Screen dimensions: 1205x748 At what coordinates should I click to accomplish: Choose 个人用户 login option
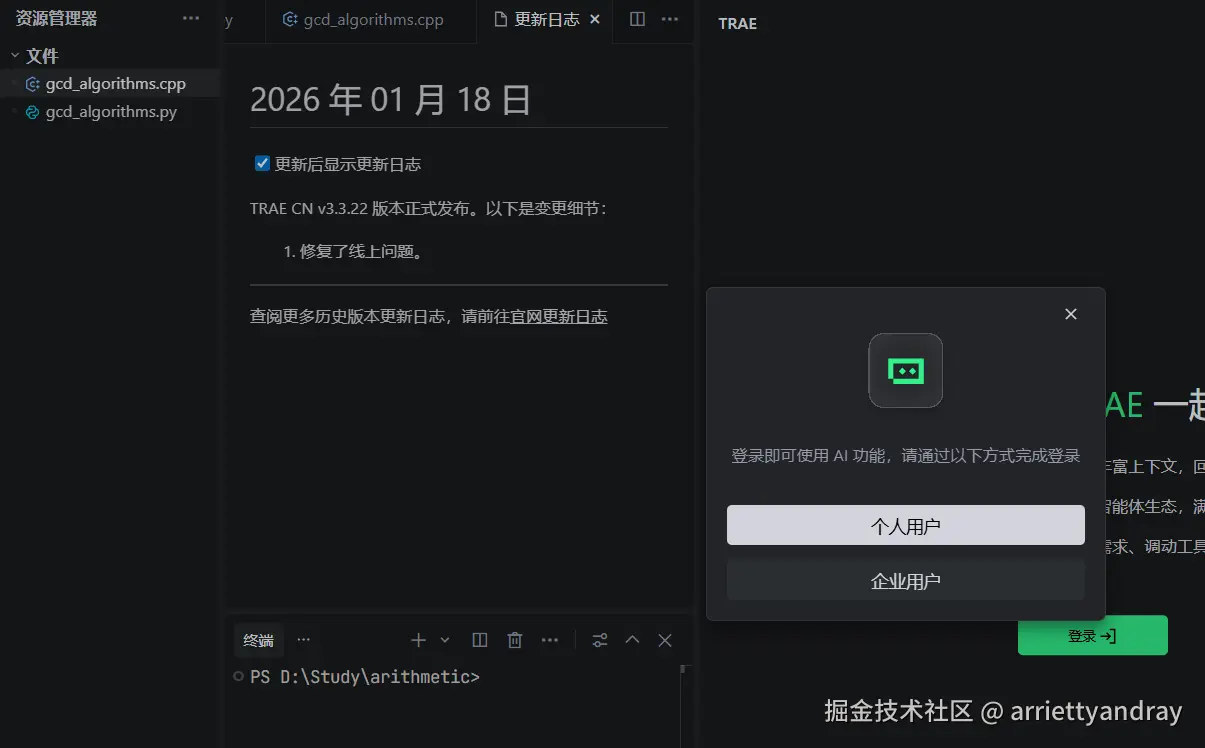click(x=906, y=525)
